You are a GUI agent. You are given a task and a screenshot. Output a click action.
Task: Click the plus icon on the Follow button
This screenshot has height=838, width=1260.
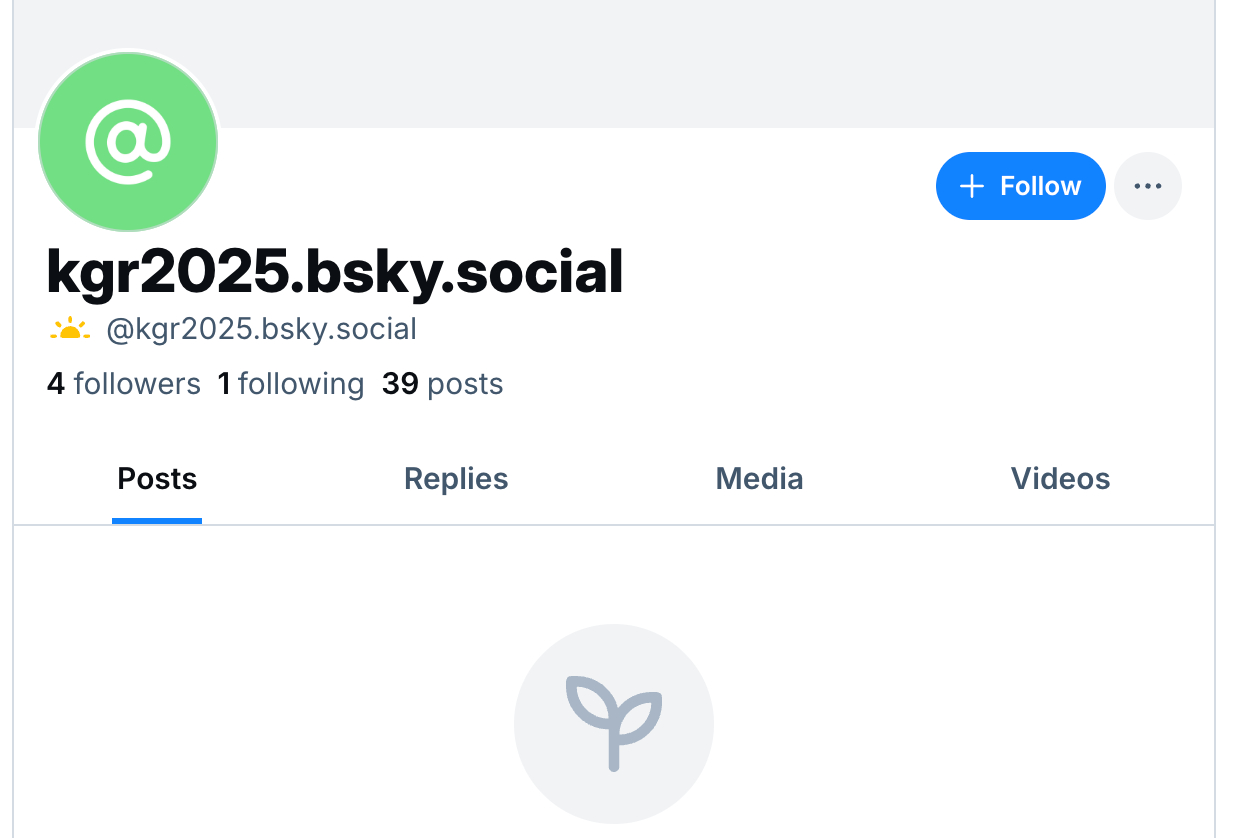tap(971, 186)
